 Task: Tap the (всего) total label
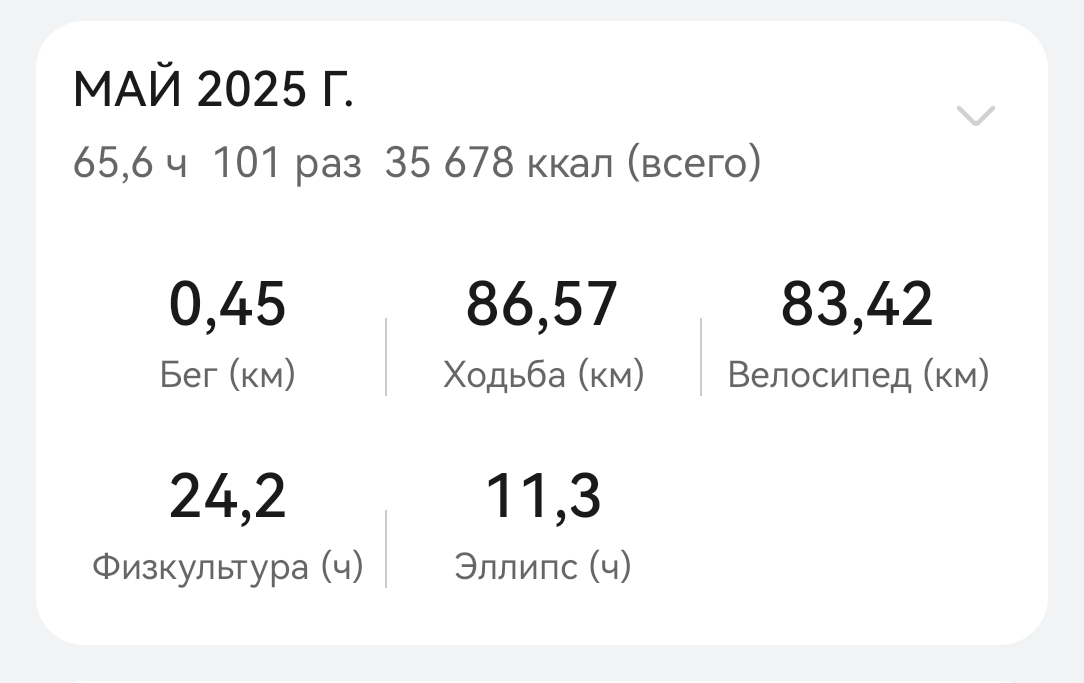point(694,163)
